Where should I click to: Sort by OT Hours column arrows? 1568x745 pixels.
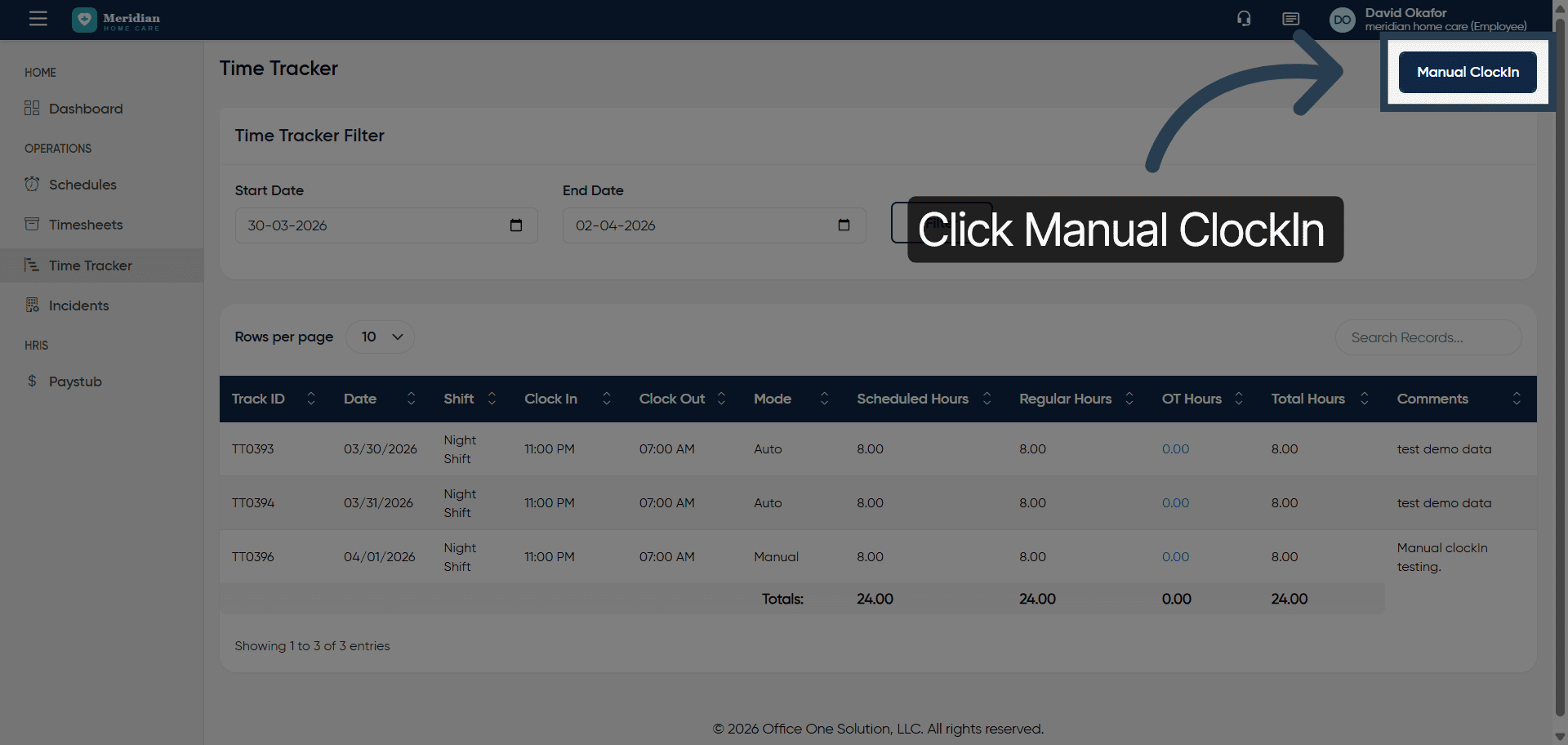coord(1238,399)
